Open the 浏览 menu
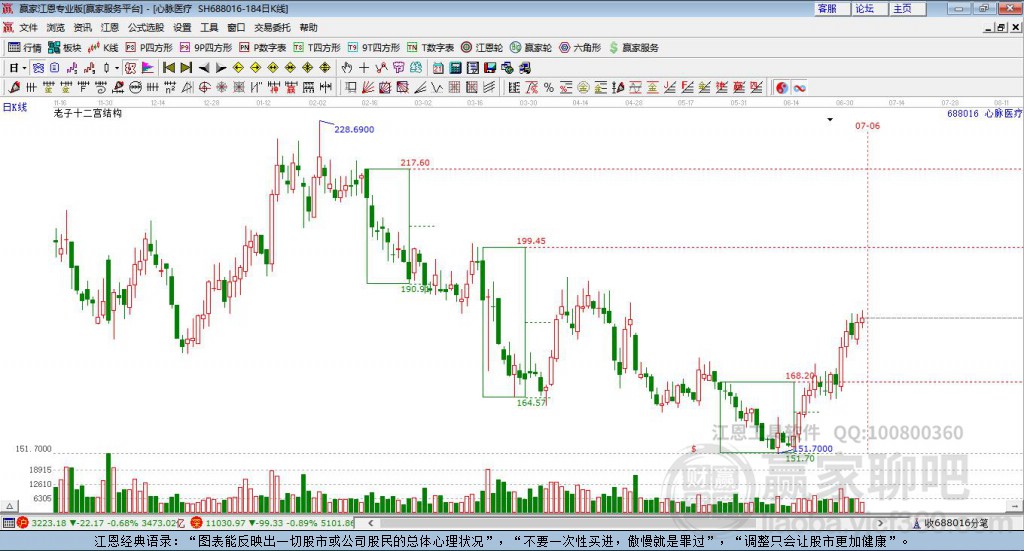Image resolution: width=1024 pixels, height=551 pixels. point(56,27)
